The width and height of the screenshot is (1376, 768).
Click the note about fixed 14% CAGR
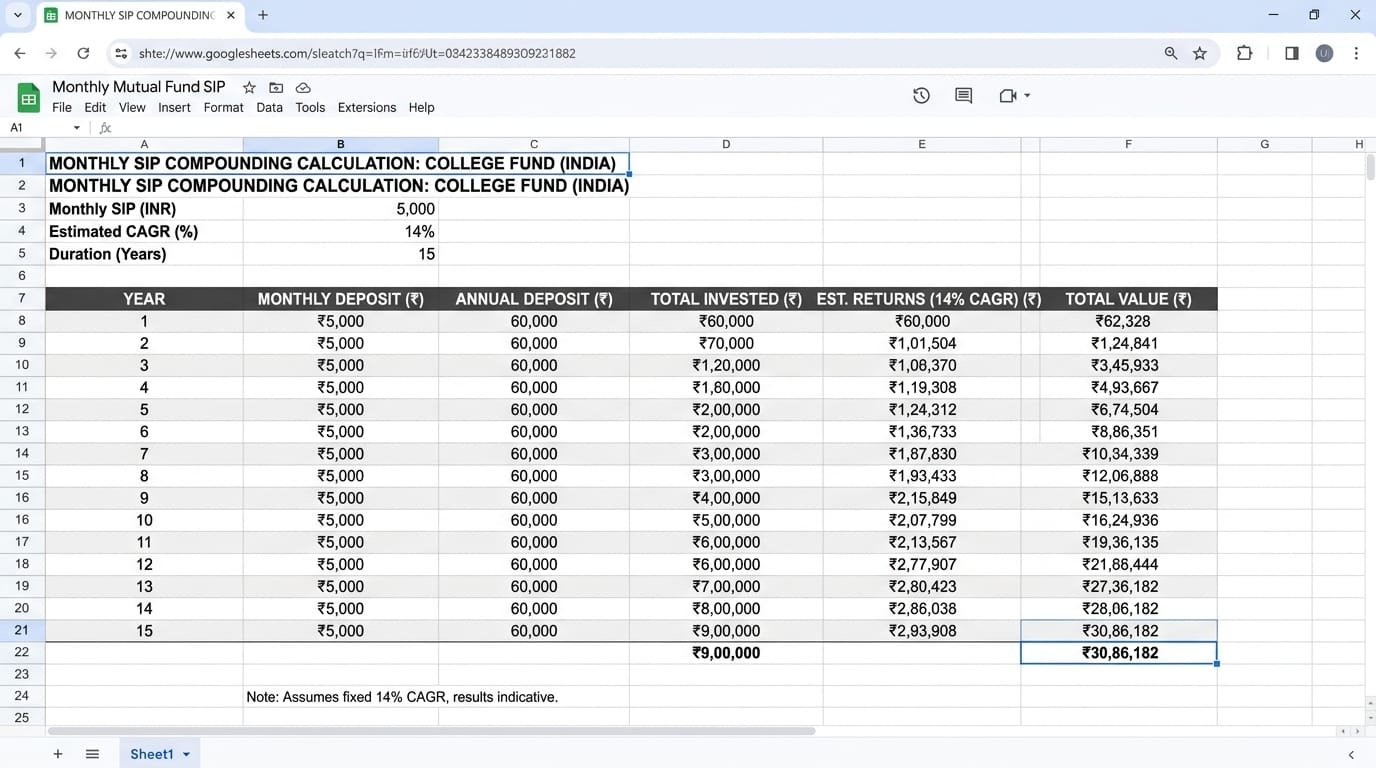point(402,697)
